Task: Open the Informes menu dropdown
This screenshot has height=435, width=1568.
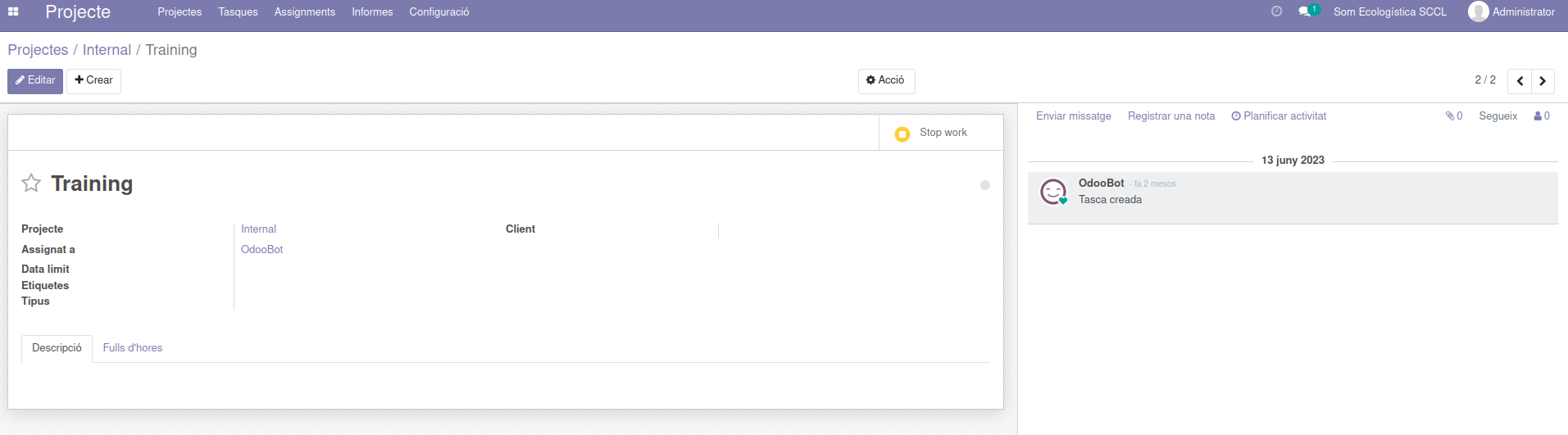Action: (372, 12)
